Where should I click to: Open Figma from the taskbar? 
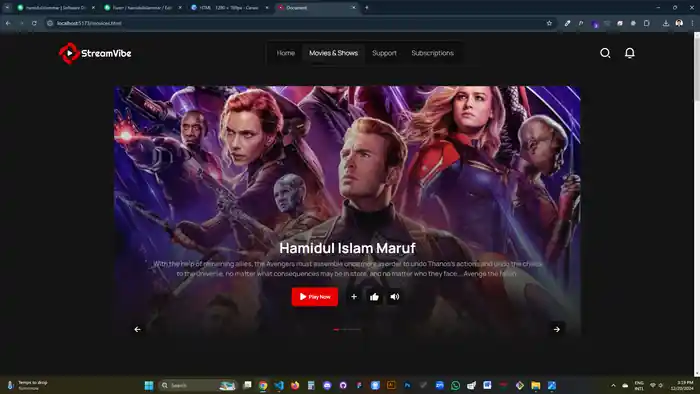click(x=359, y=386)
